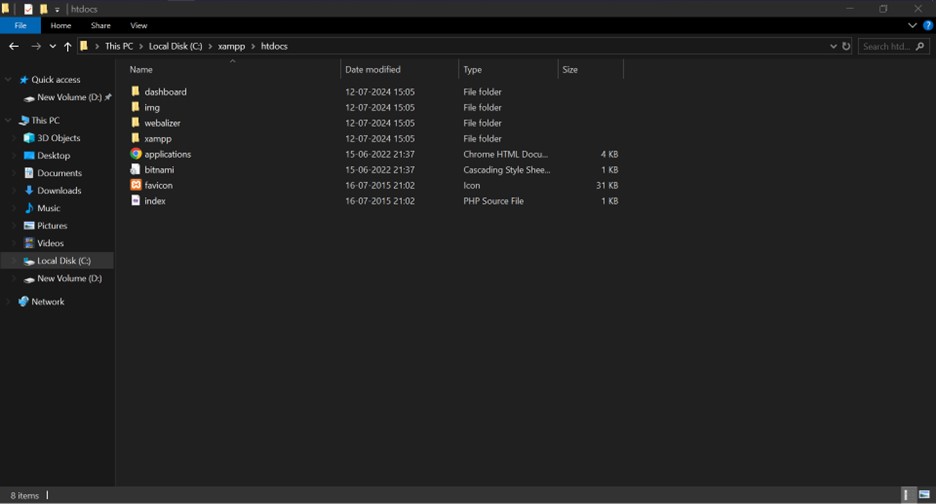Click the Chrome icon beside applications file
The width and height of the screenshot is (936, 504).
tap(136, 154)
